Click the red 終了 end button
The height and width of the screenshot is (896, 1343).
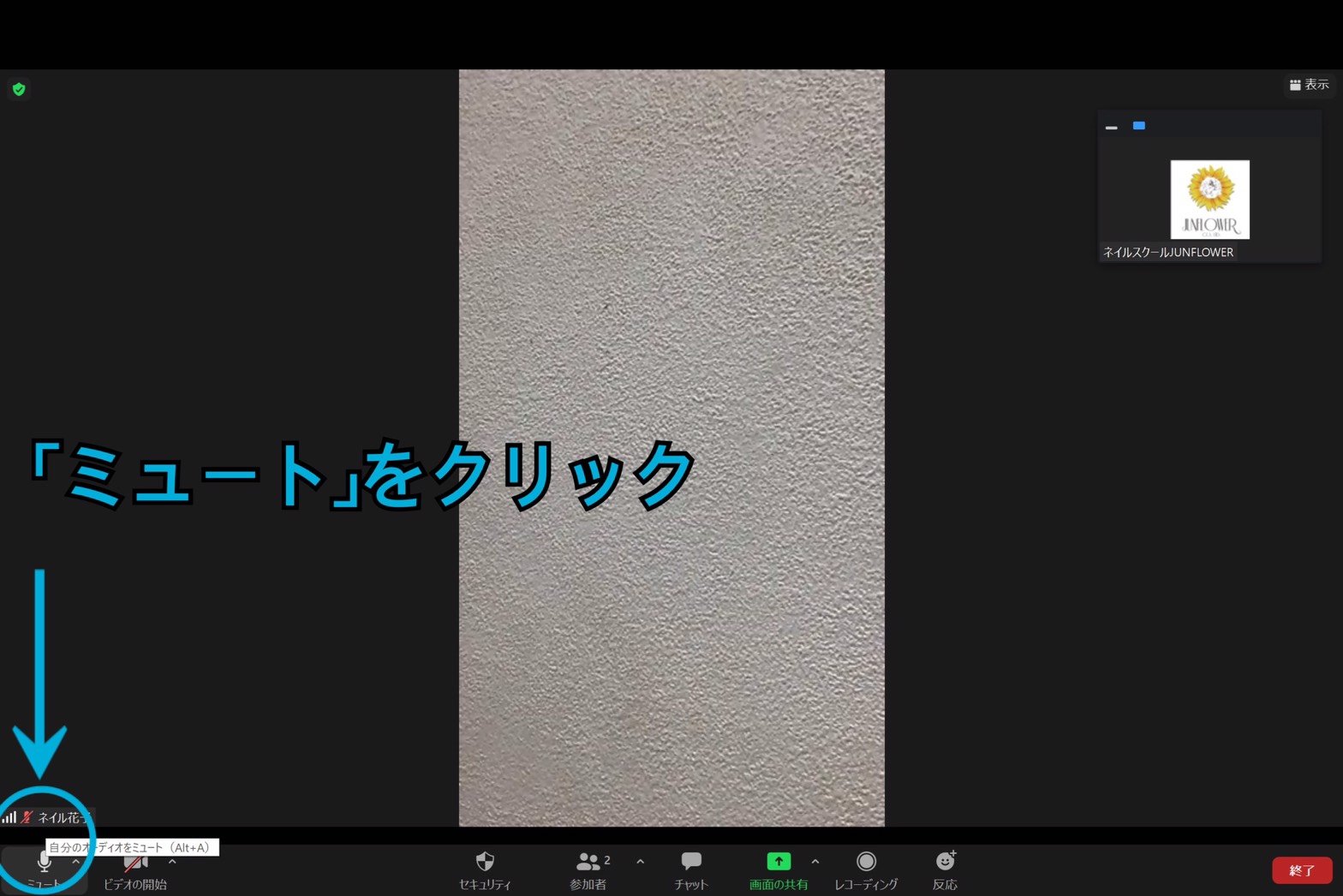coord(1302,870)
